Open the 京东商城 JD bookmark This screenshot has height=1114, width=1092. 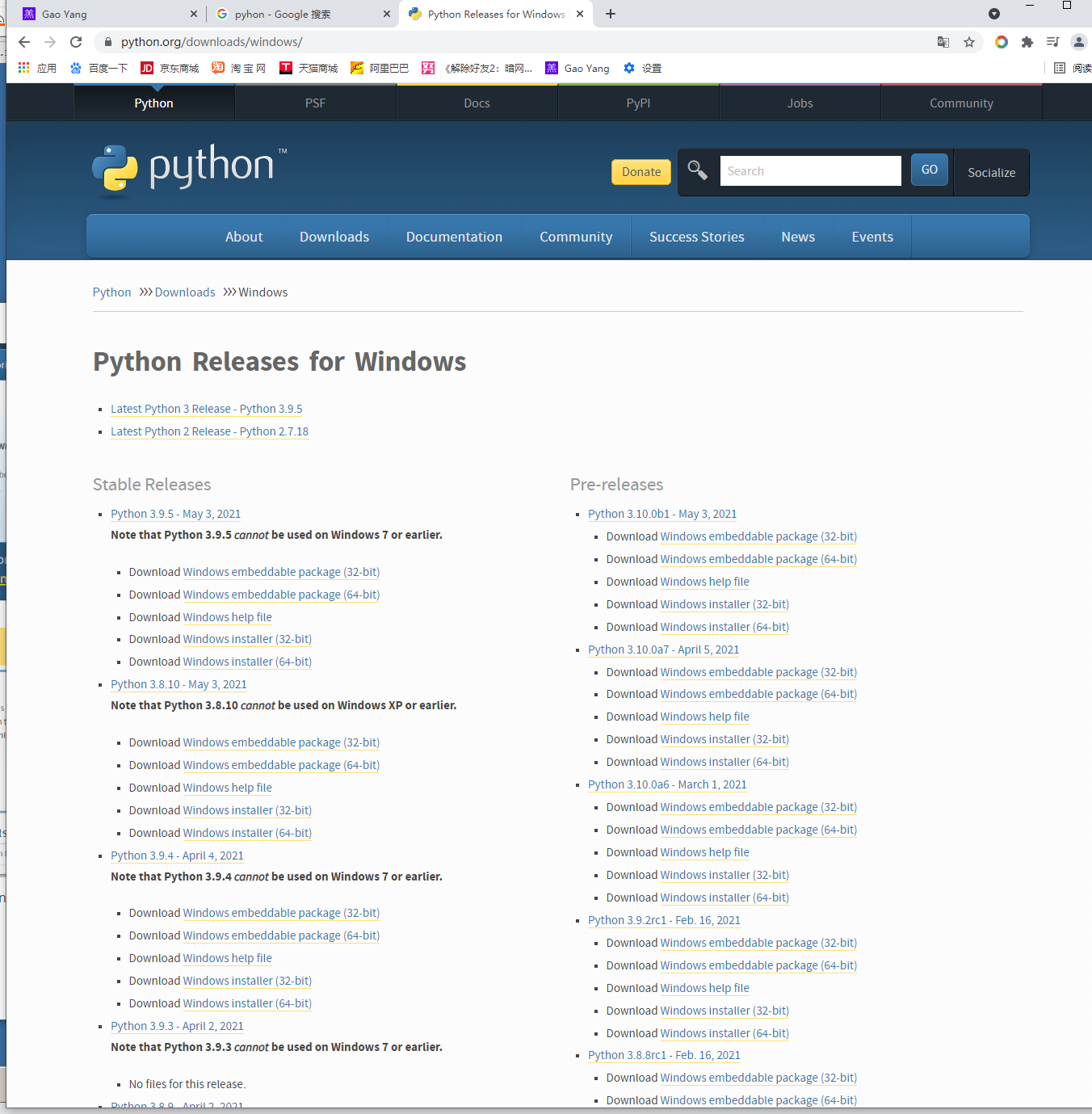tap(170, 68)
